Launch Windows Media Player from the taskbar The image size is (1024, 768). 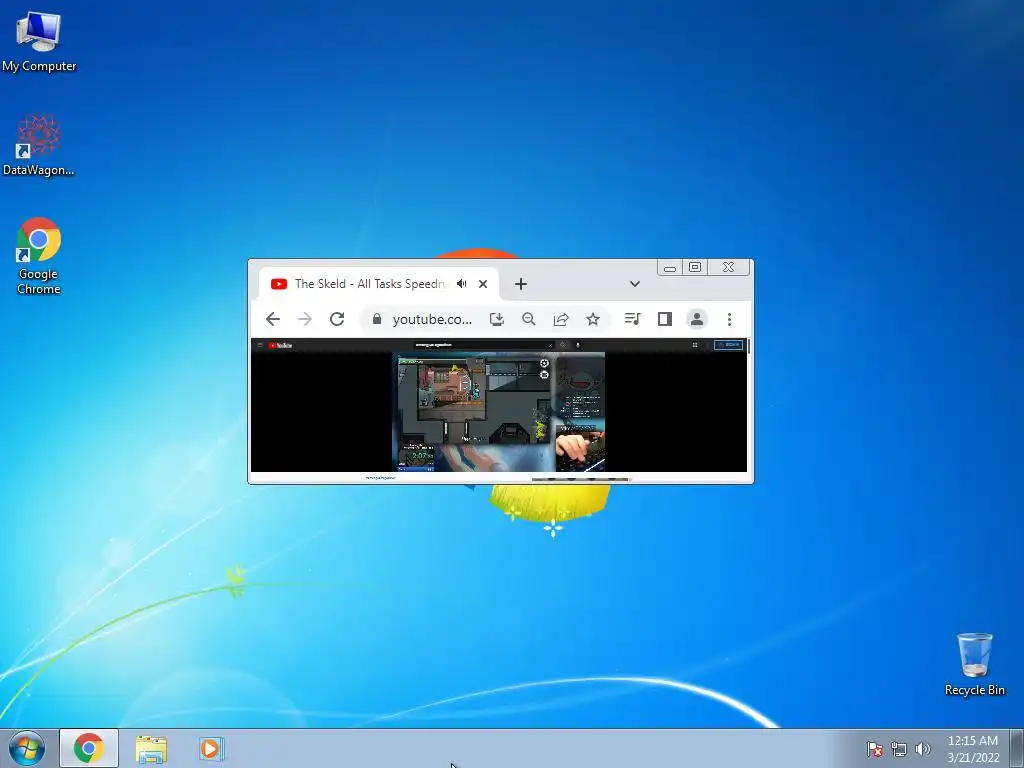point(211,748)
